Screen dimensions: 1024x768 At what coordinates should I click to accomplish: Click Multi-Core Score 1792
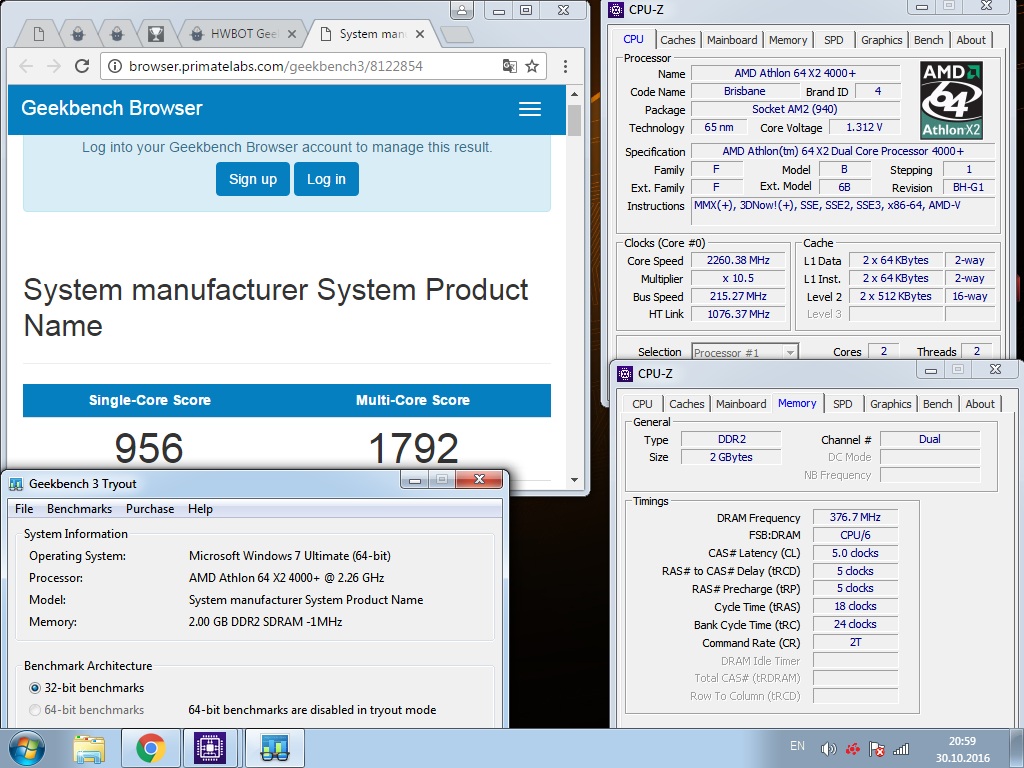(x=413, y=449)
